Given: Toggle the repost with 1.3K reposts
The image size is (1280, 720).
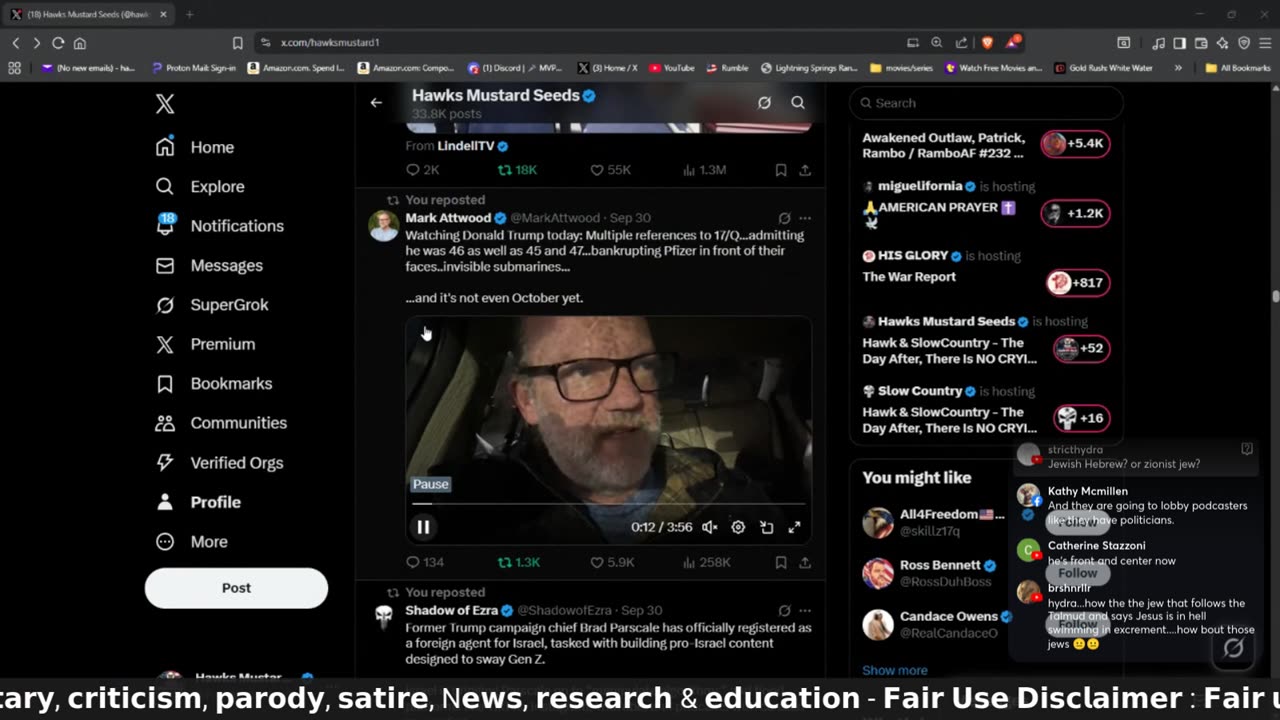Looking at the screenshot, I should click(518, 563).
